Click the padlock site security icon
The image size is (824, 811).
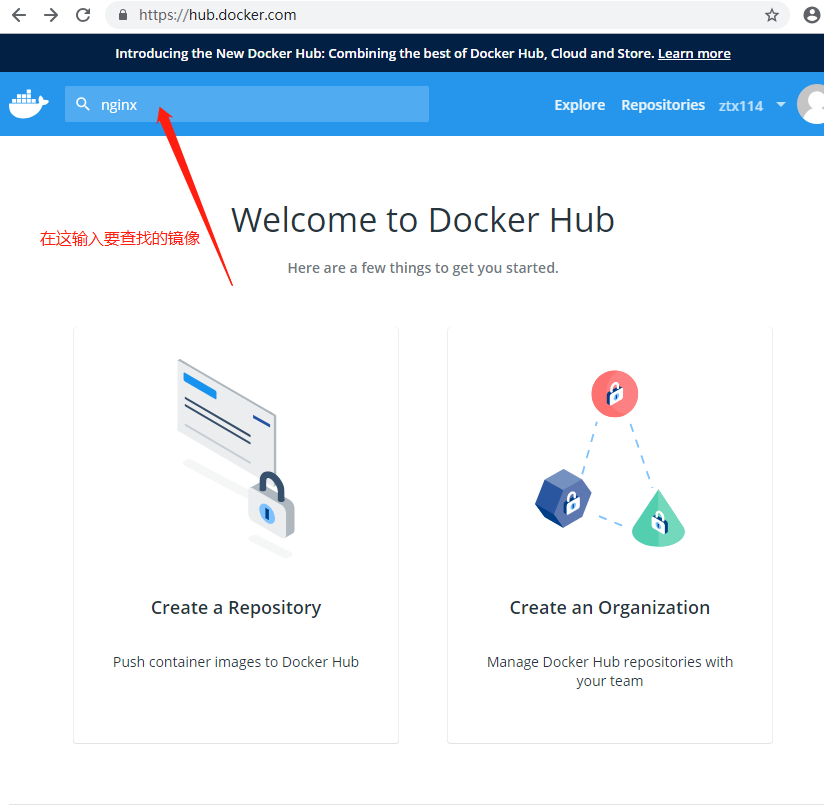pos(123,15)
